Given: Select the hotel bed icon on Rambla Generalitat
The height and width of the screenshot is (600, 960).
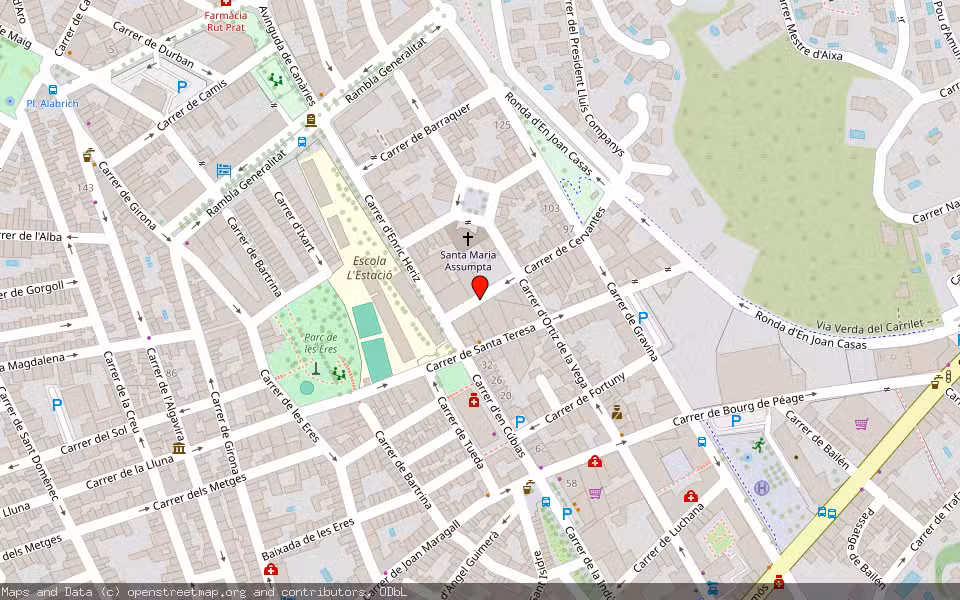Looking at the screenshot, I should click(223, 170).
